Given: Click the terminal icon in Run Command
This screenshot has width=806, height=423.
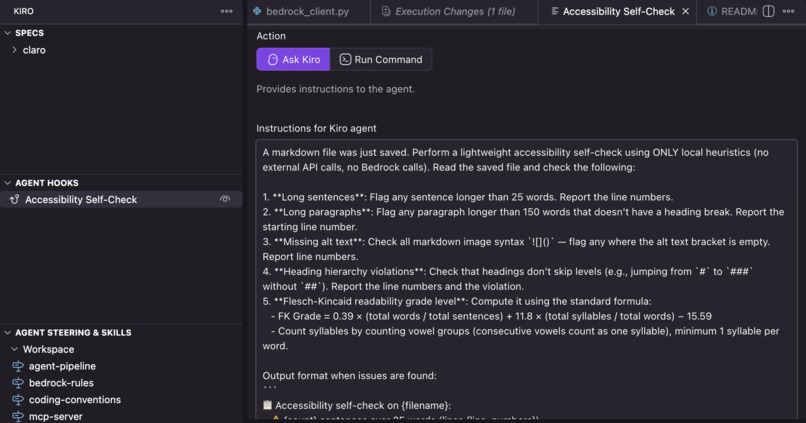Looking at the screenshot, I should [345, 60].
